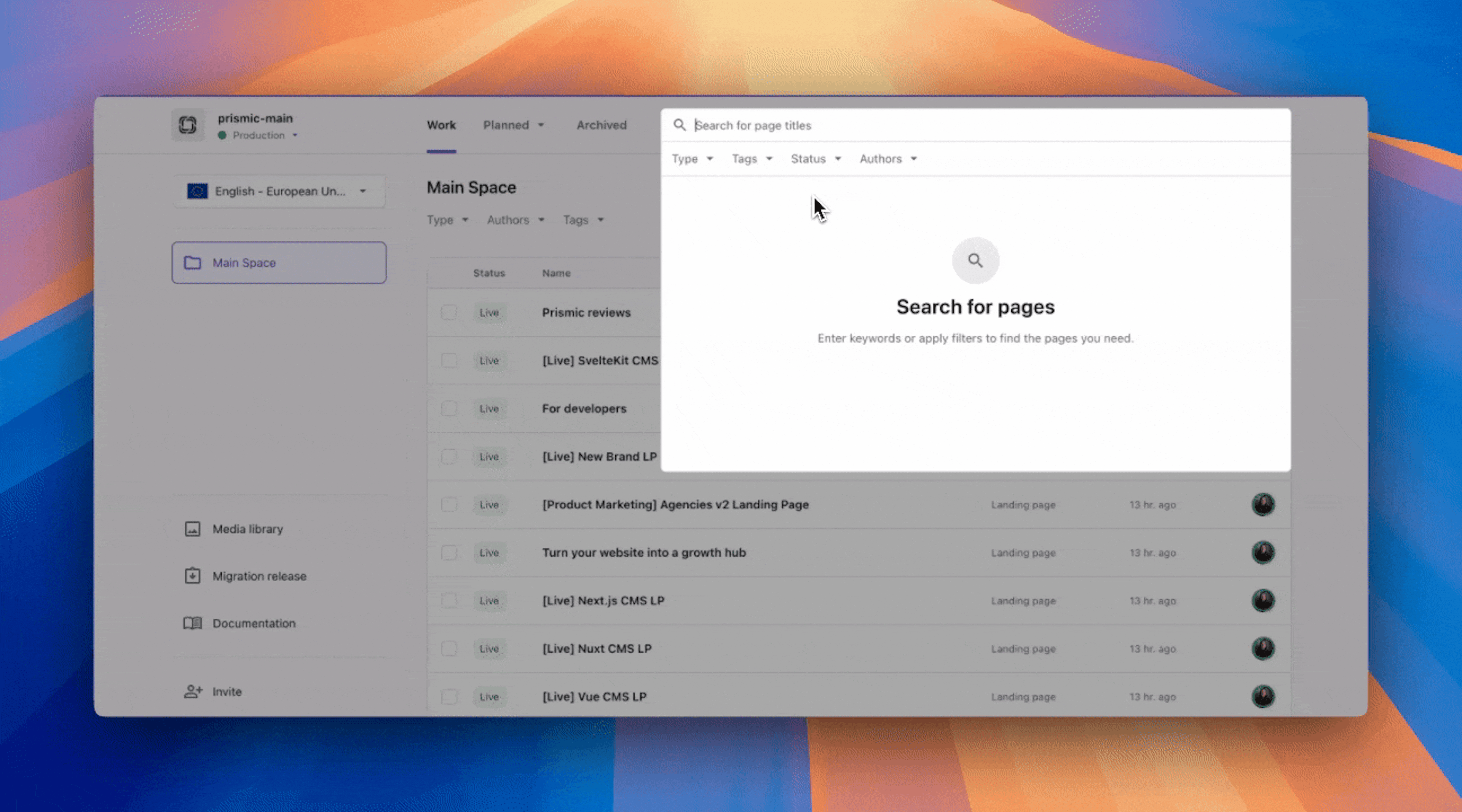The height and width of the screenshot is (812, 1462).
Task: Toggle checkbox for Turn your website row
Action: click(x=448, y=552)
